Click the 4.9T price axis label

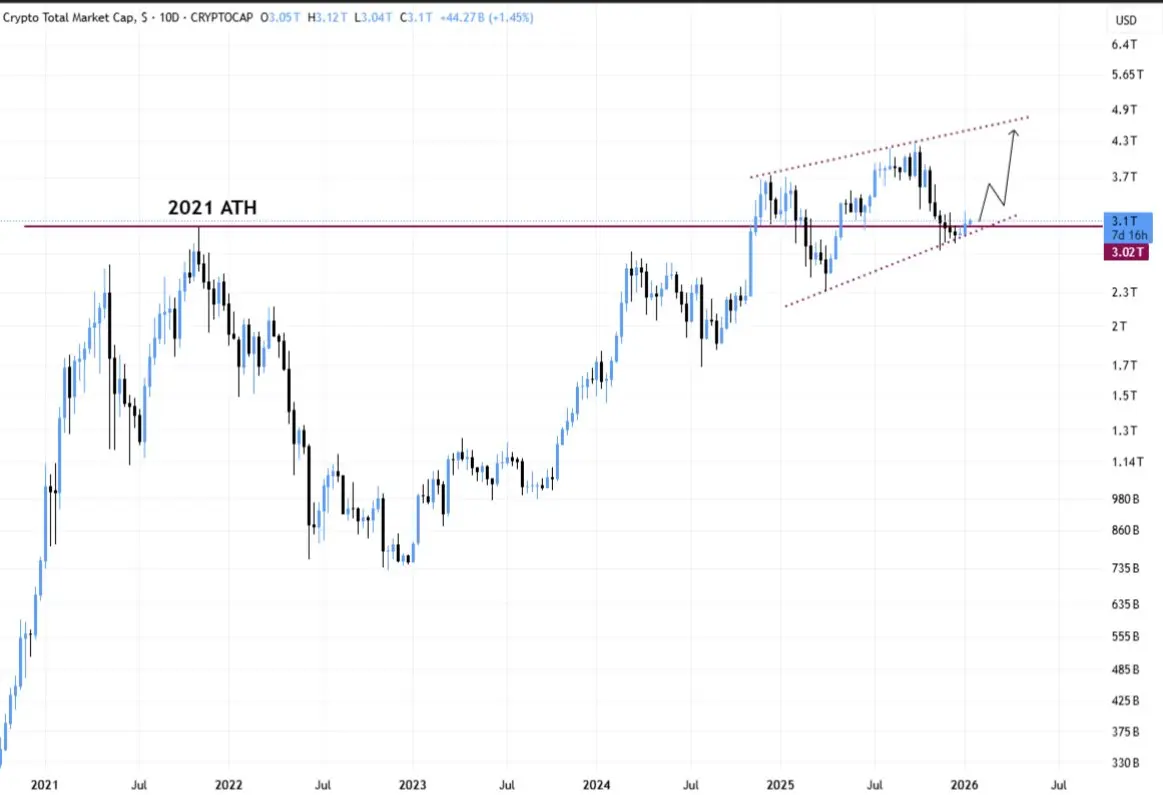click(x=1124, y=110)
